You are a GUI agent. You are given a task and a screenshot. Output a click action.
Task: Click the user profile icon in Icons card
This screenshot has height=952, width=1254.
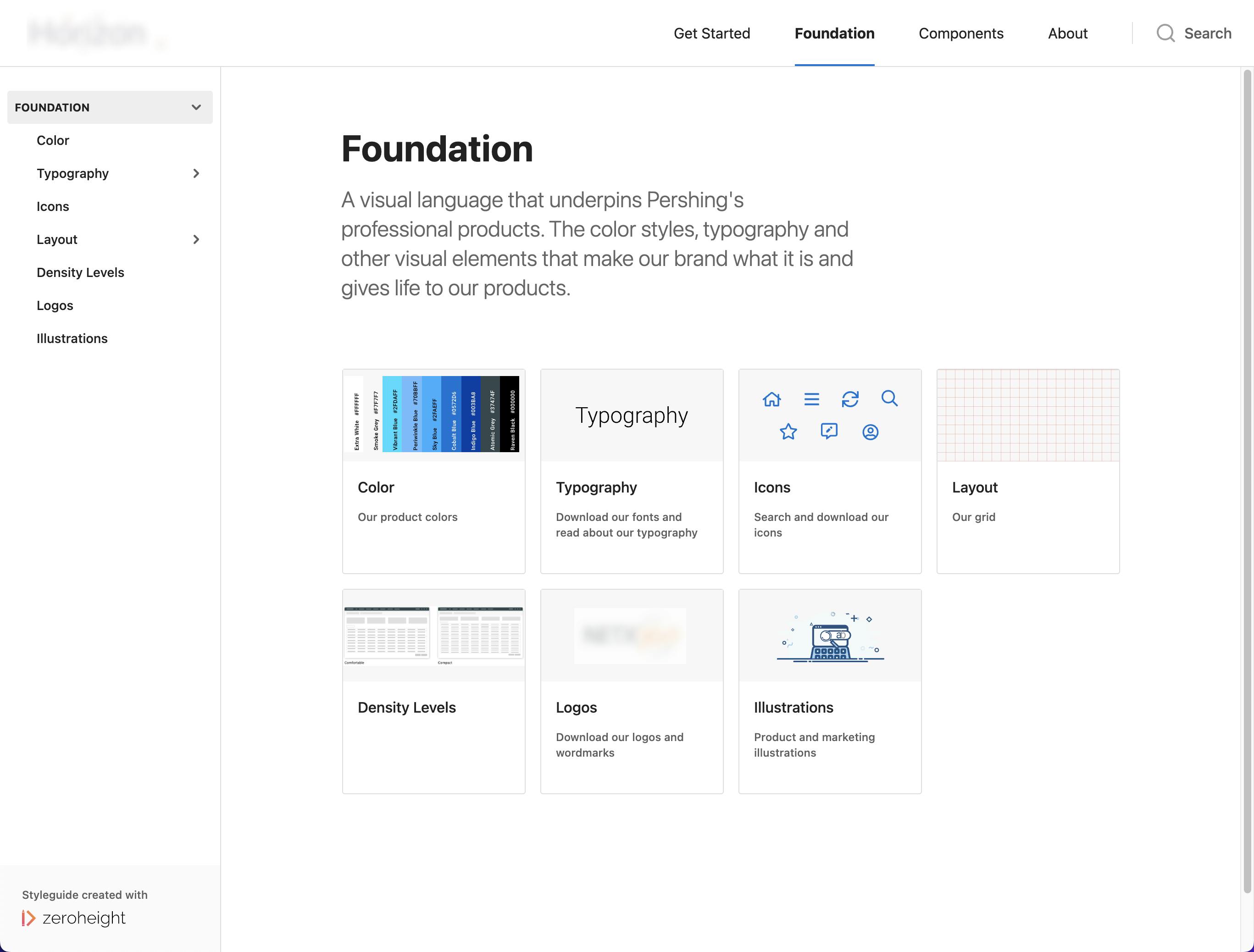[870, 432]
